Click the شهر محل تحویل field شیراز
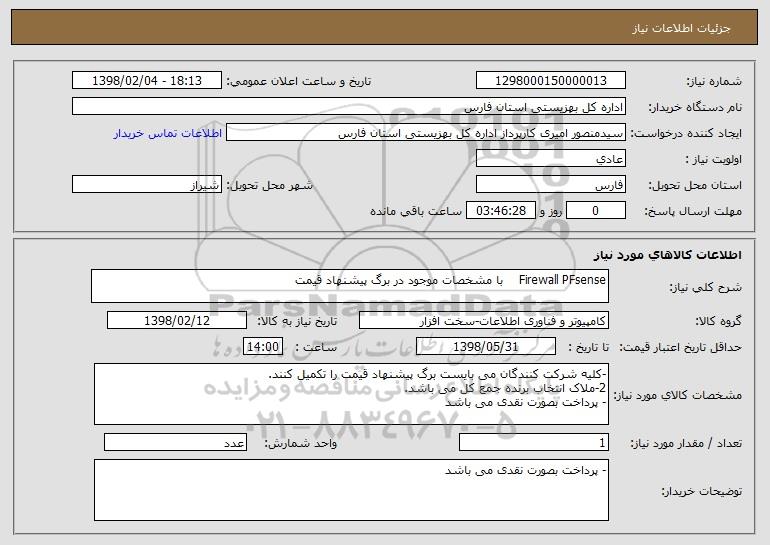The width and height of the screenshot is (770, 545). 147,185
